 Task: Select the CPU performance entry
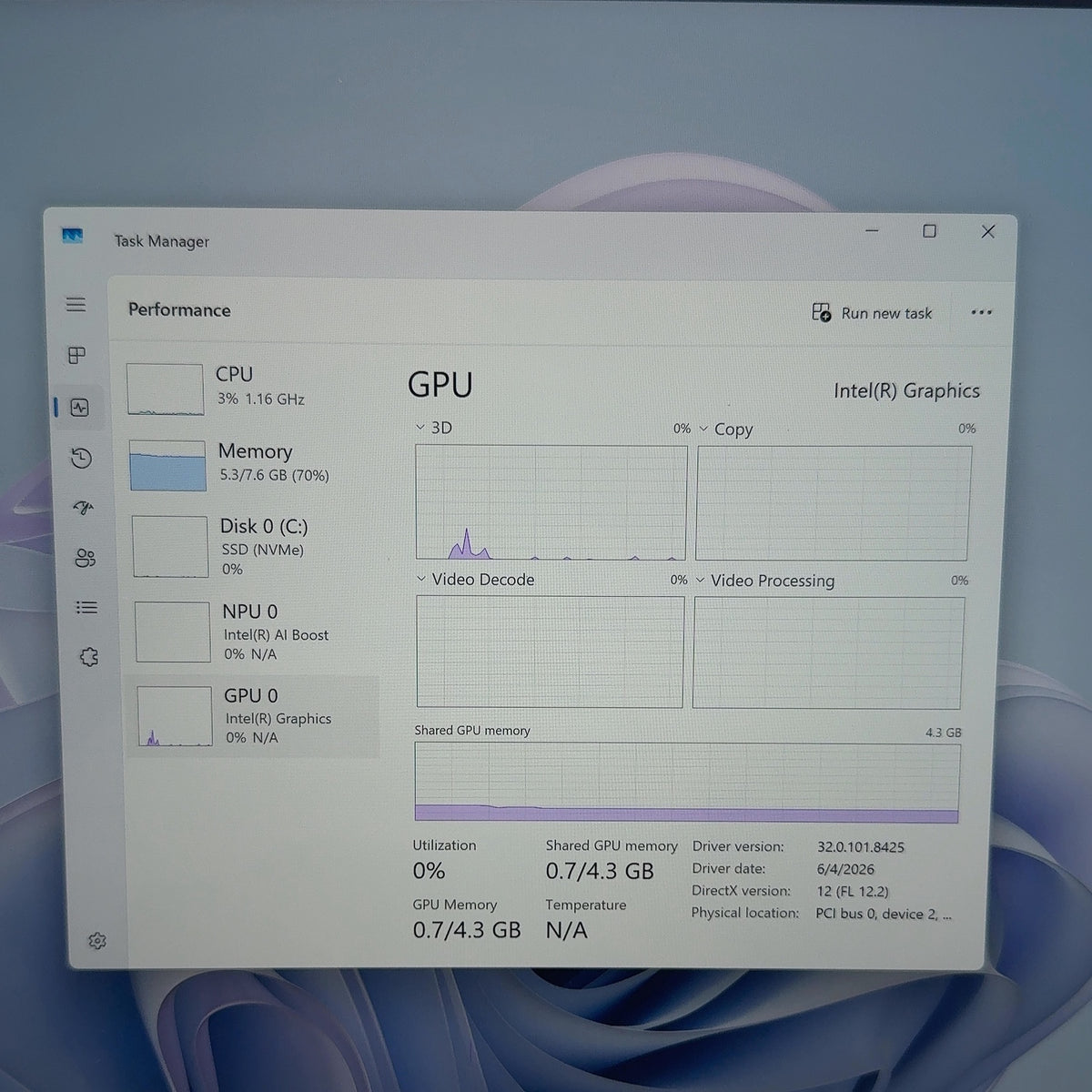tap(248, 389)
